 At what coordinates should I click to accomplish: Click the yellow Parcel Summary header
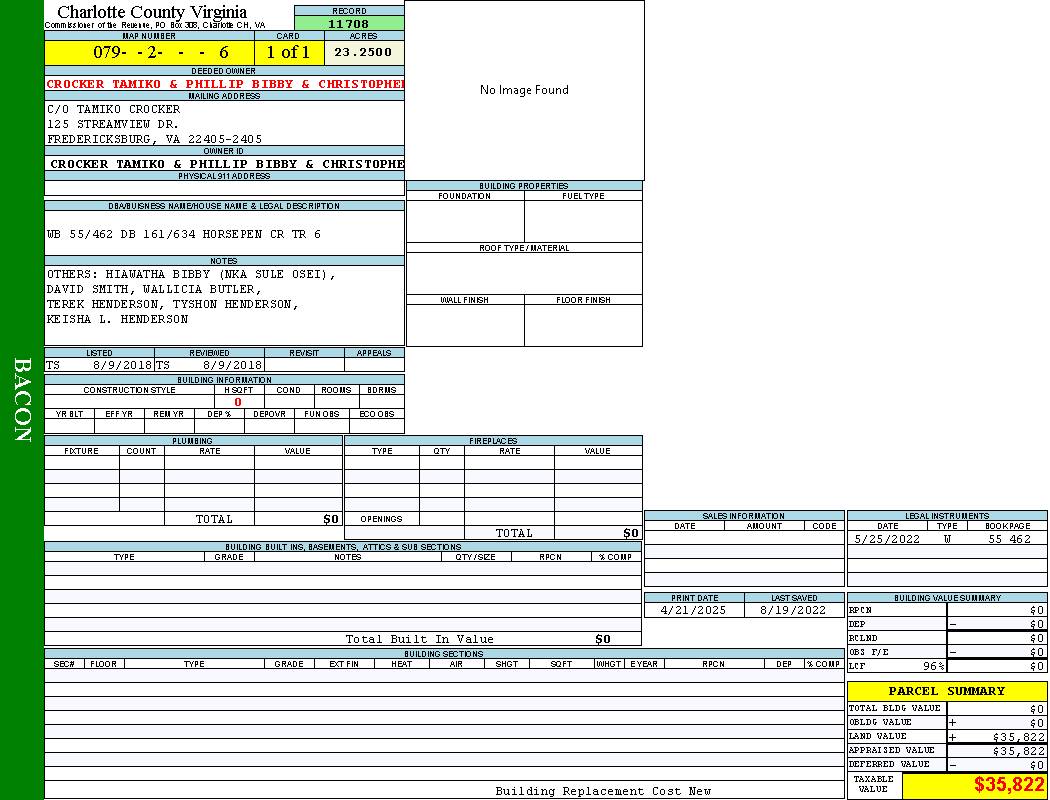pos(946,691)
